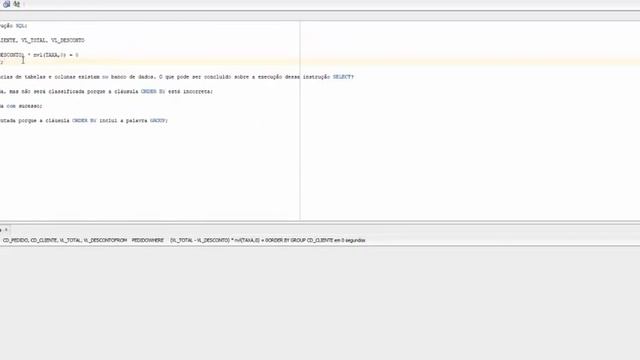640x360 pixels.
Task: Click the status message mentioning 'ORDER BY GROUP CD_CLIENTE'
Action: (x=184, y=240)
